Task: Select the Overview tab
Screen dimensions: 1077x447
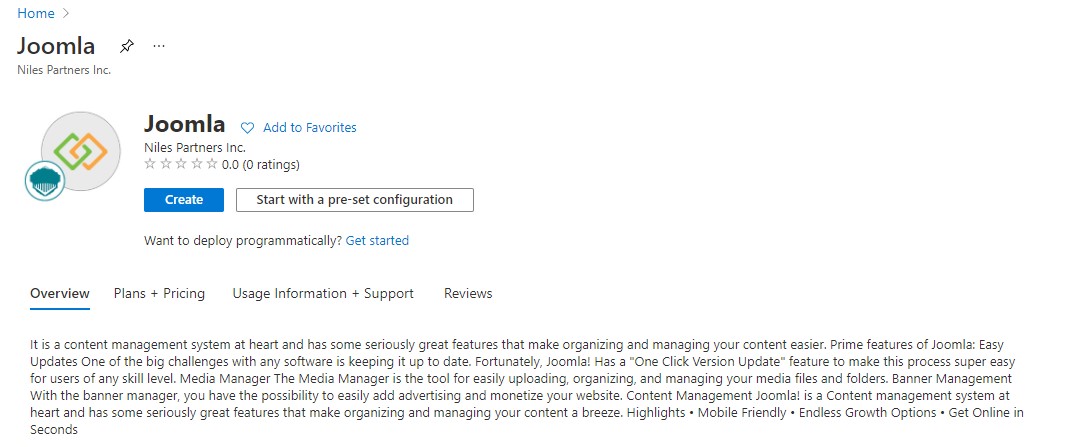Action: click(x=60, y=293)
